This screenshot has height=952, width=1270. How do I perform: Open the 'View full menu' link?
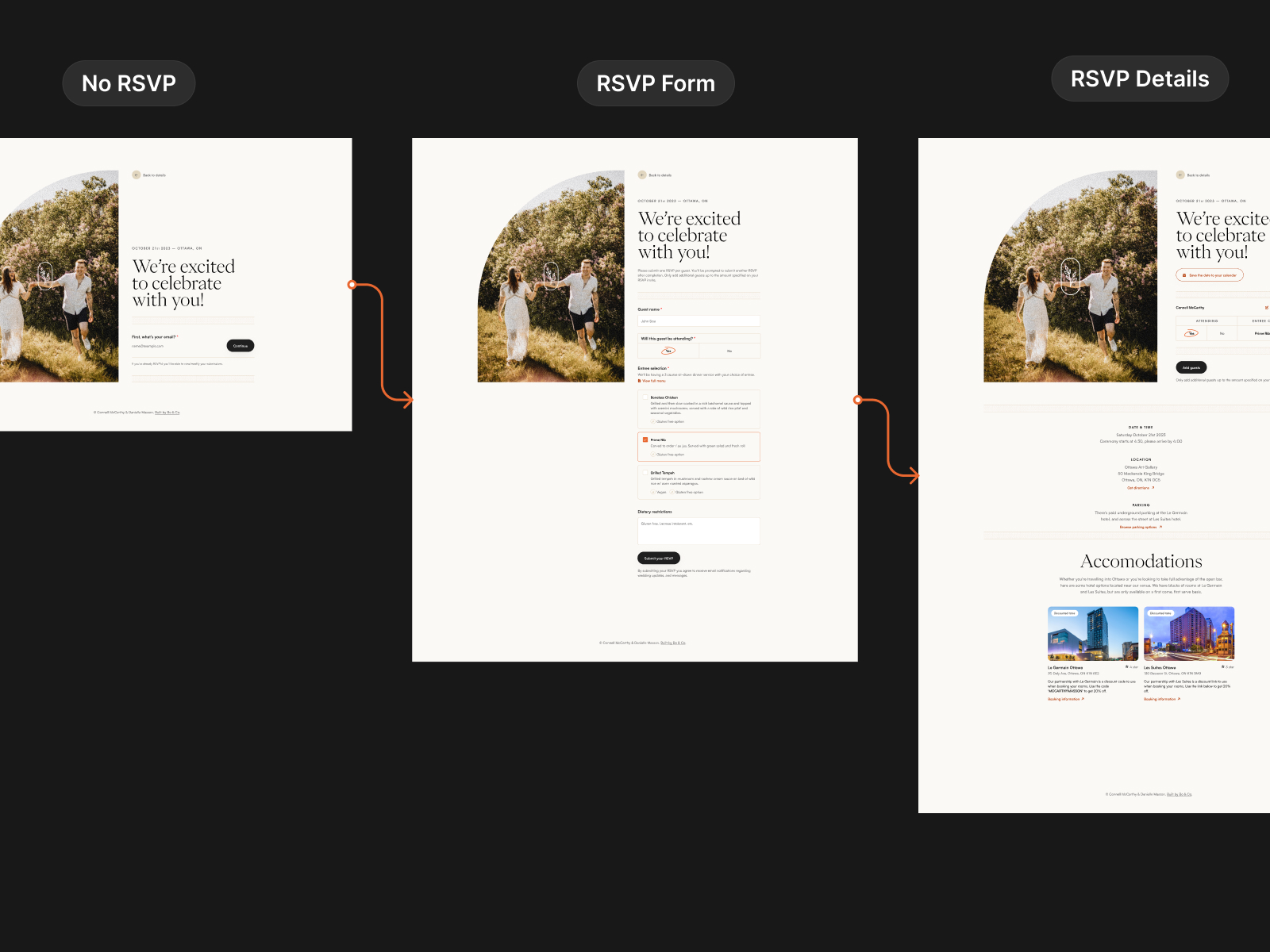653,381
